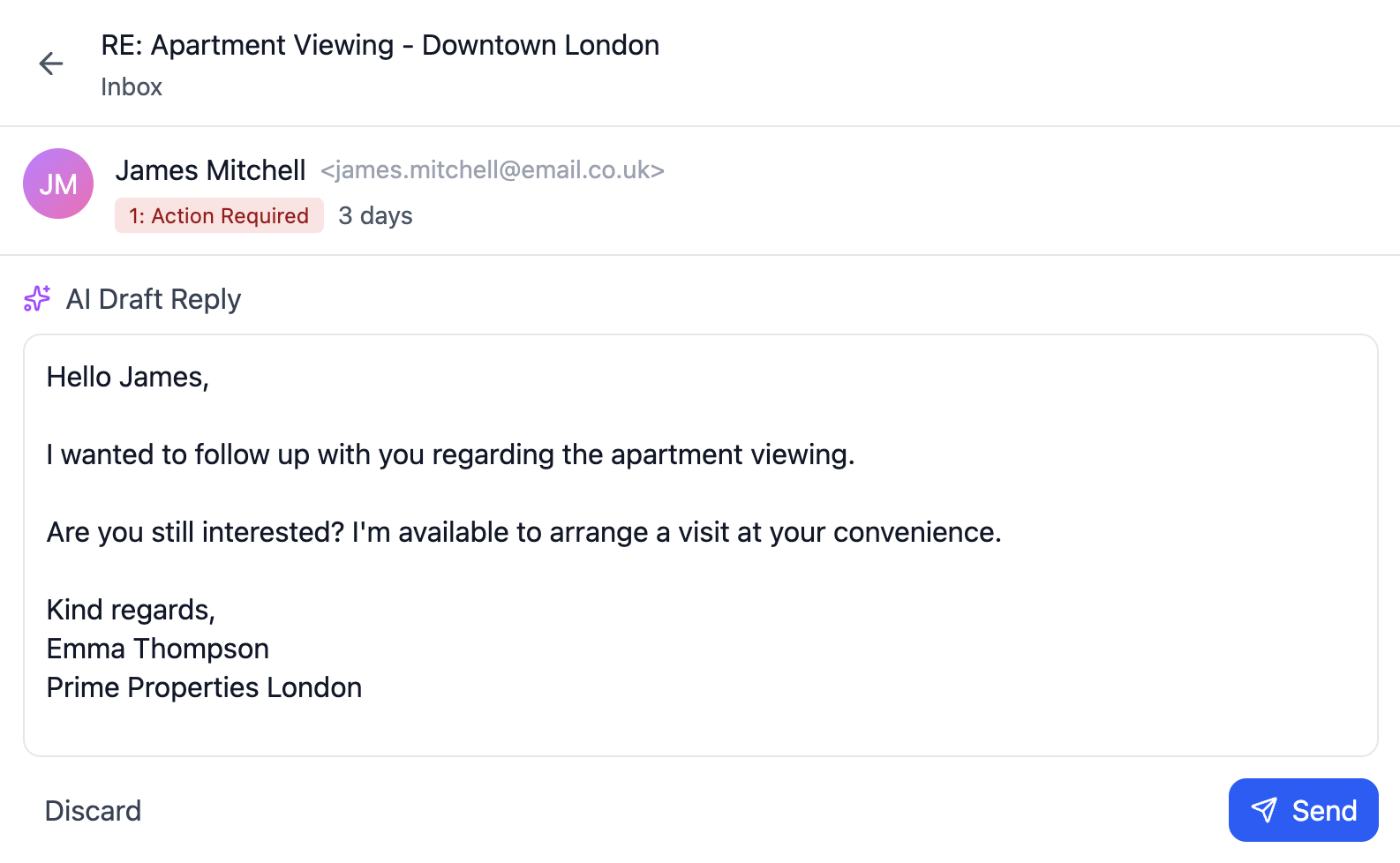
Task: Click the sender name James Mitchell
Action: 210,170
